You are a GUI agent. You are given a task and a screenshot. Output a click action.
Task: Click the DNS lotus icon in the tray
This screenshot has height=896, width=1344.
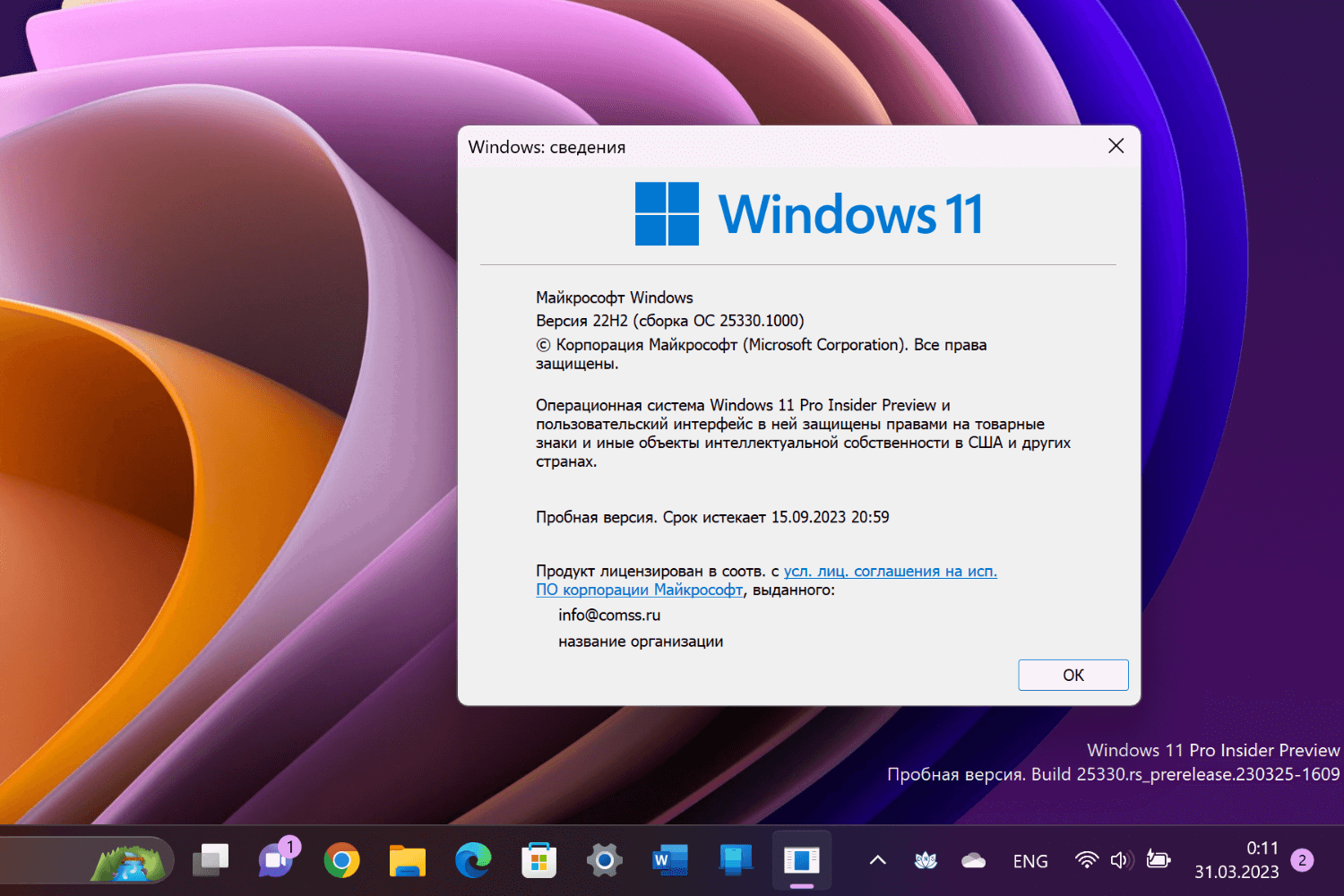[925, 860]
